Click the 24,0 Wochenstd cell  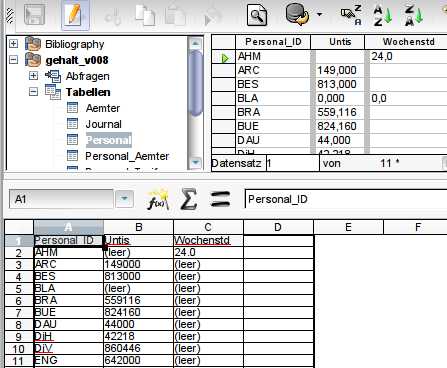point(408,56)
